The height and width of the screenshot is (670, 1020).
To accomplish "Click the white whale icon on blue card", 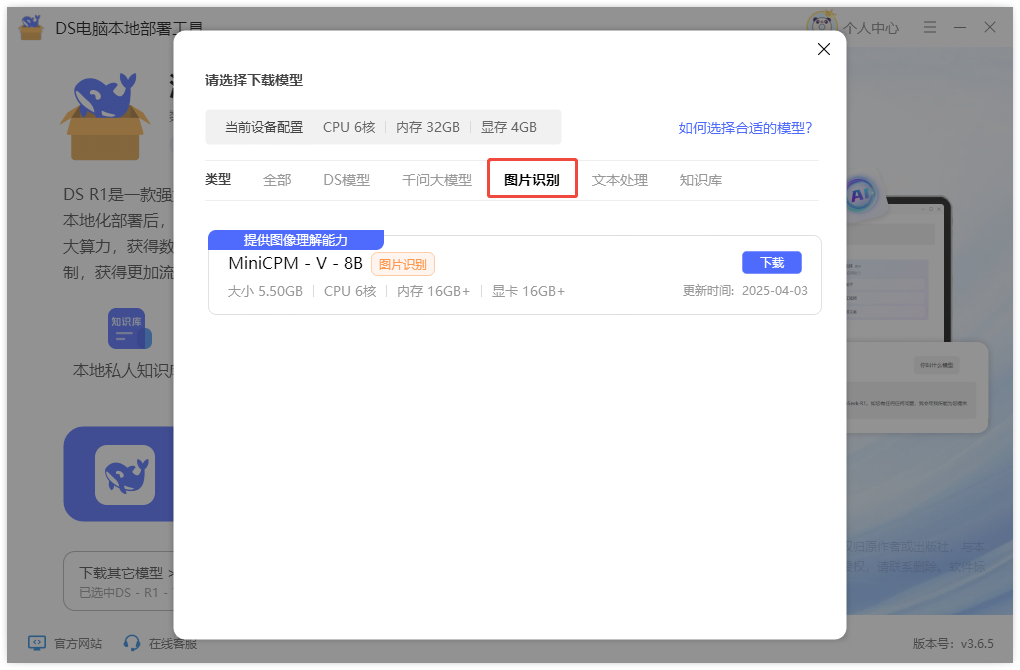I will click(x=125, y=475).
